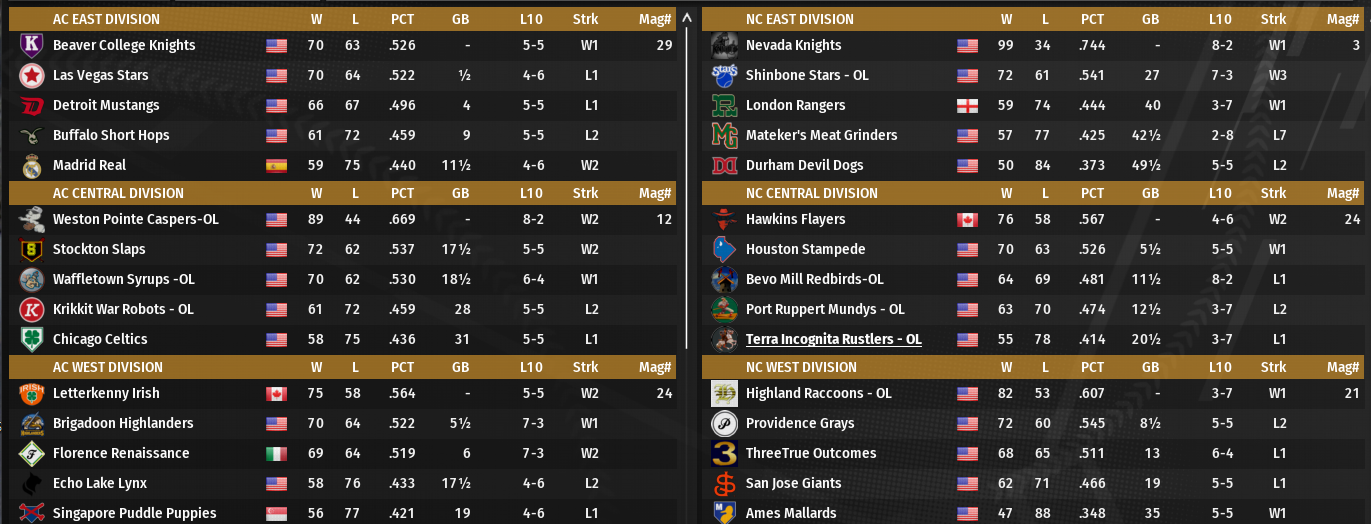1371x524 pixels.
Task: Open Hawkins Flayers team page
Action: tap(795, 219)
